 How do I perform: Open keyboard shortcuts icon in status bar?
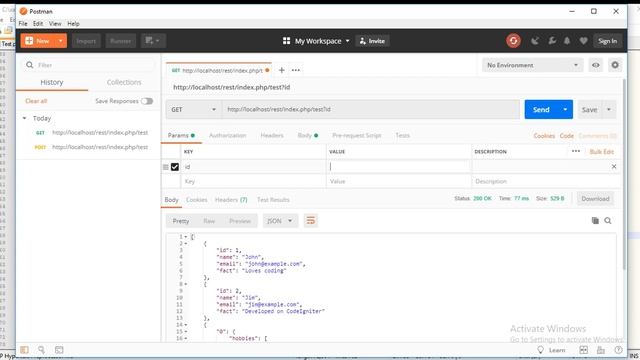click(601, 350)
